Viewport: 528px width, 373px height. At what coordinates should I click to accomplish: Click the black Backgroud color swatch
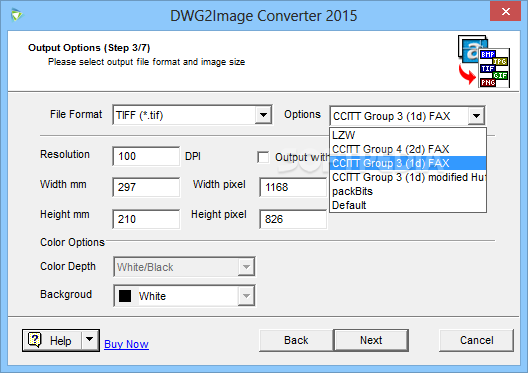(125, 296)
